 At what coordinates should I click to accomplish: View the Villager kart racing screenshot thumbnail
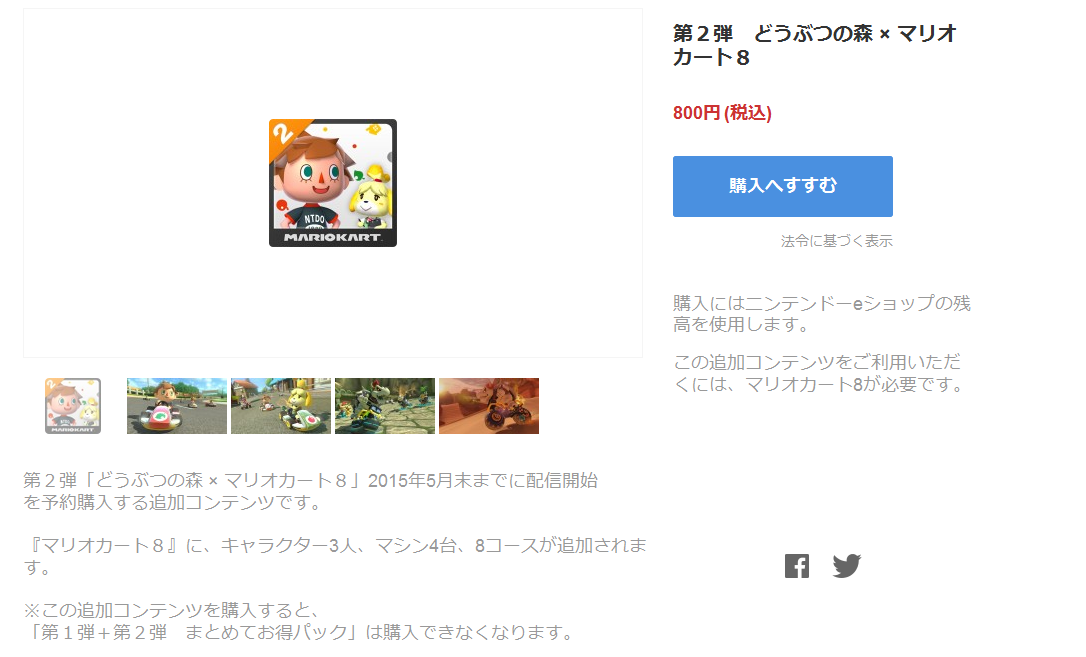(177, 406)
